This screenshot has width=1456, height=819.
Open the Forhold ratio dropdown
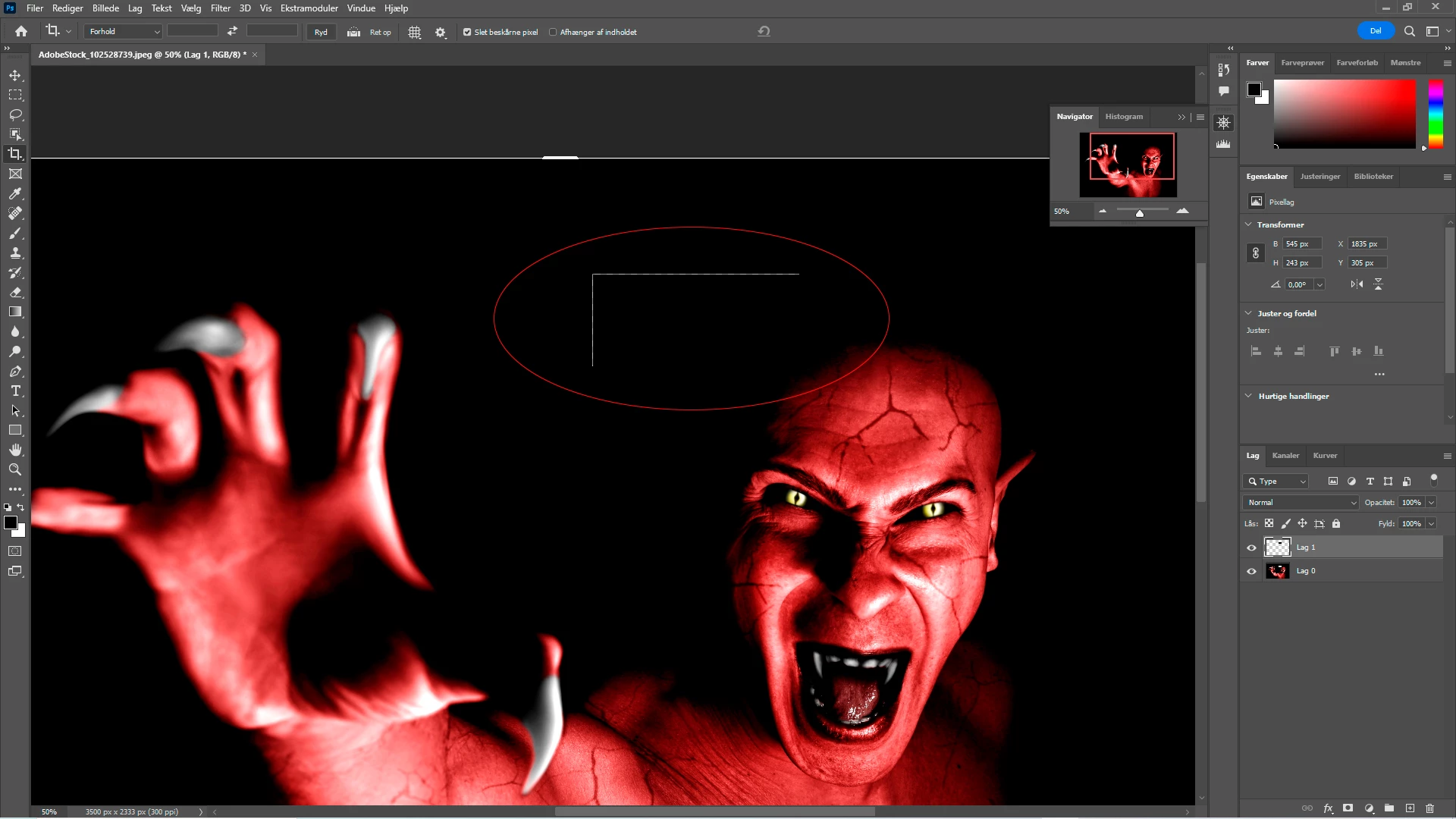[125, 32]
